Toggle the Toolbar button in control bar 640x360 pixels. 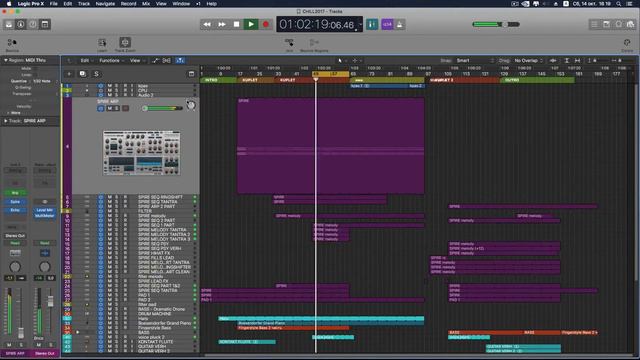[45, 24]
